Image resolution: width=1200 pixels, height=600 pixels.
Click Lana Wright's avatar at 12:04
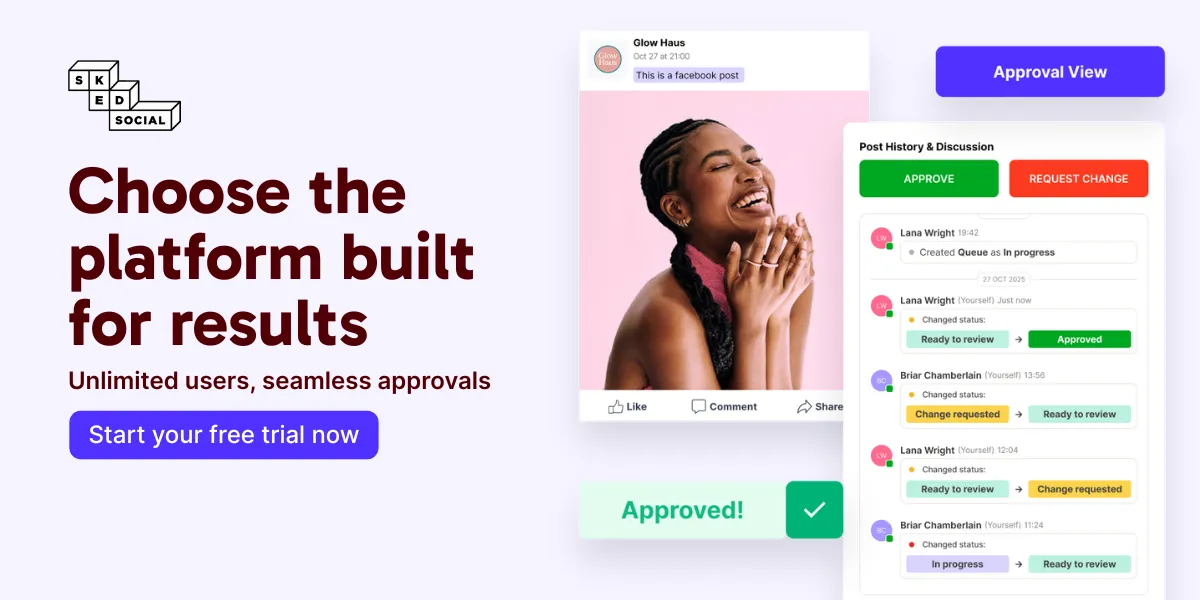pos(882,456)
